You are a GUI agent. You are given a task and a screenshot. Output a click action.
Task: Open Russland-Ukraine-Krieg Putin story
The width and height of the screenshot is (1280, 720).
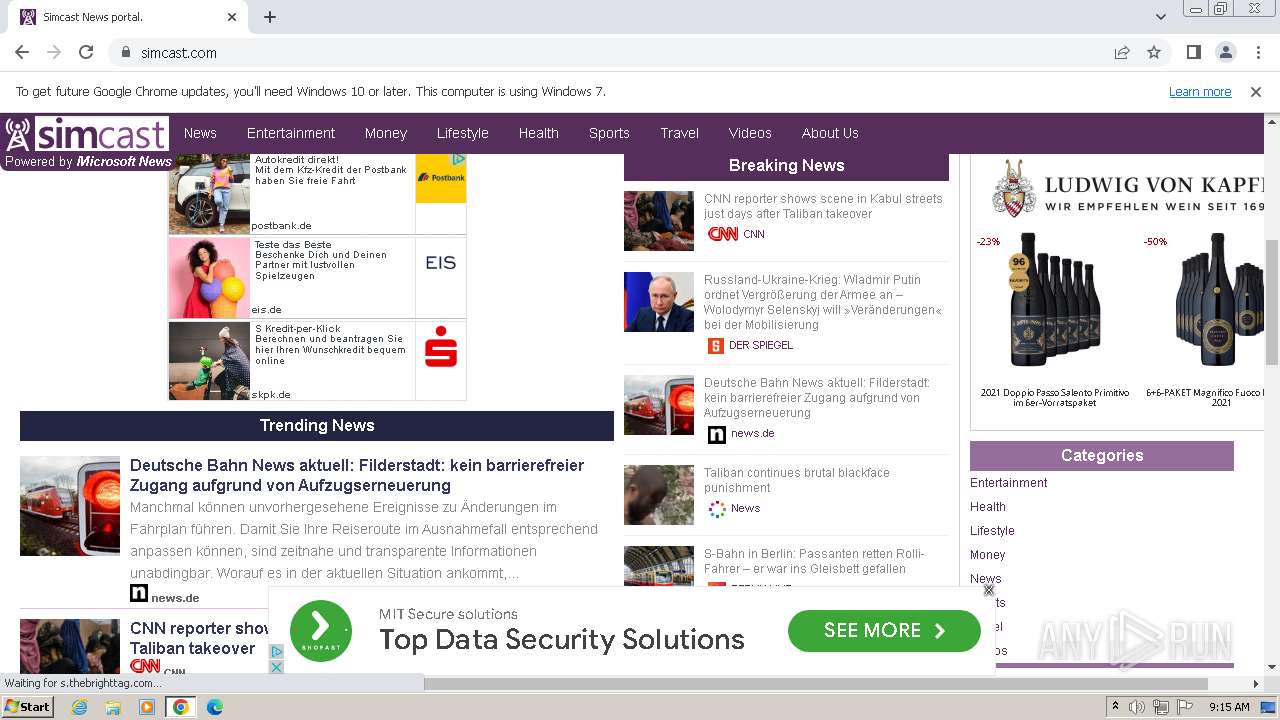(823, 302)
